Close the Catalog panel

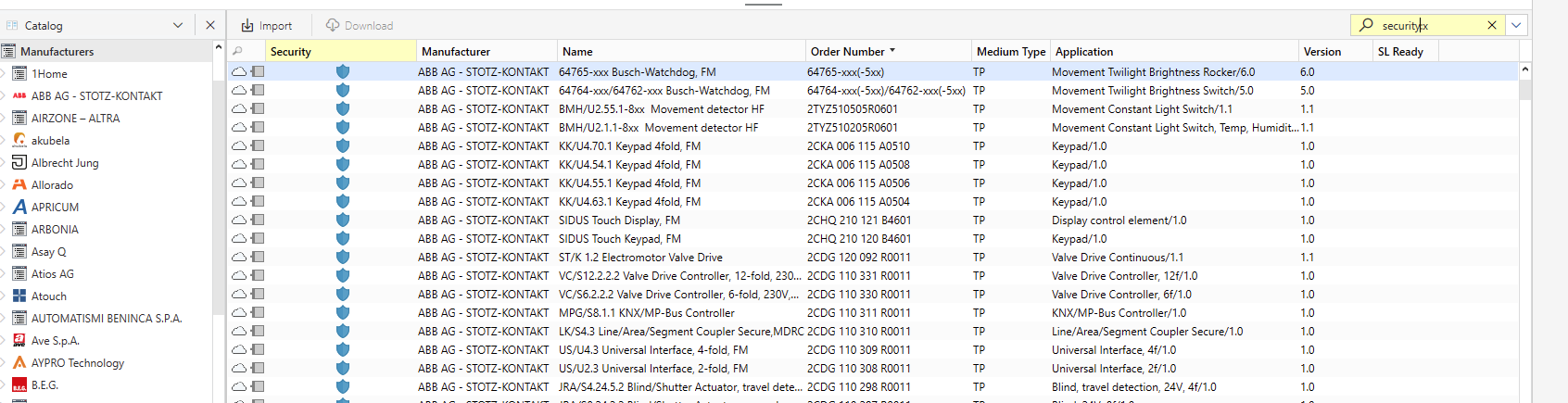(210, 26)
